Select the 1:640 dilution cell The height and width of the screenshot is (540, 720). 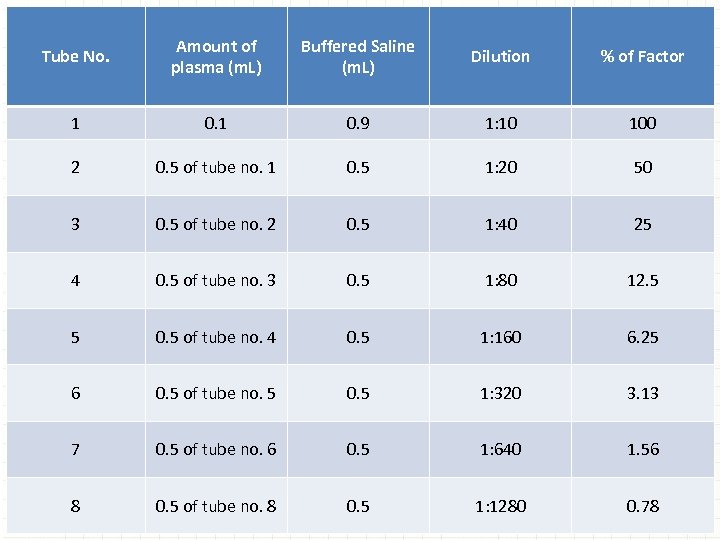coord(500,450)
